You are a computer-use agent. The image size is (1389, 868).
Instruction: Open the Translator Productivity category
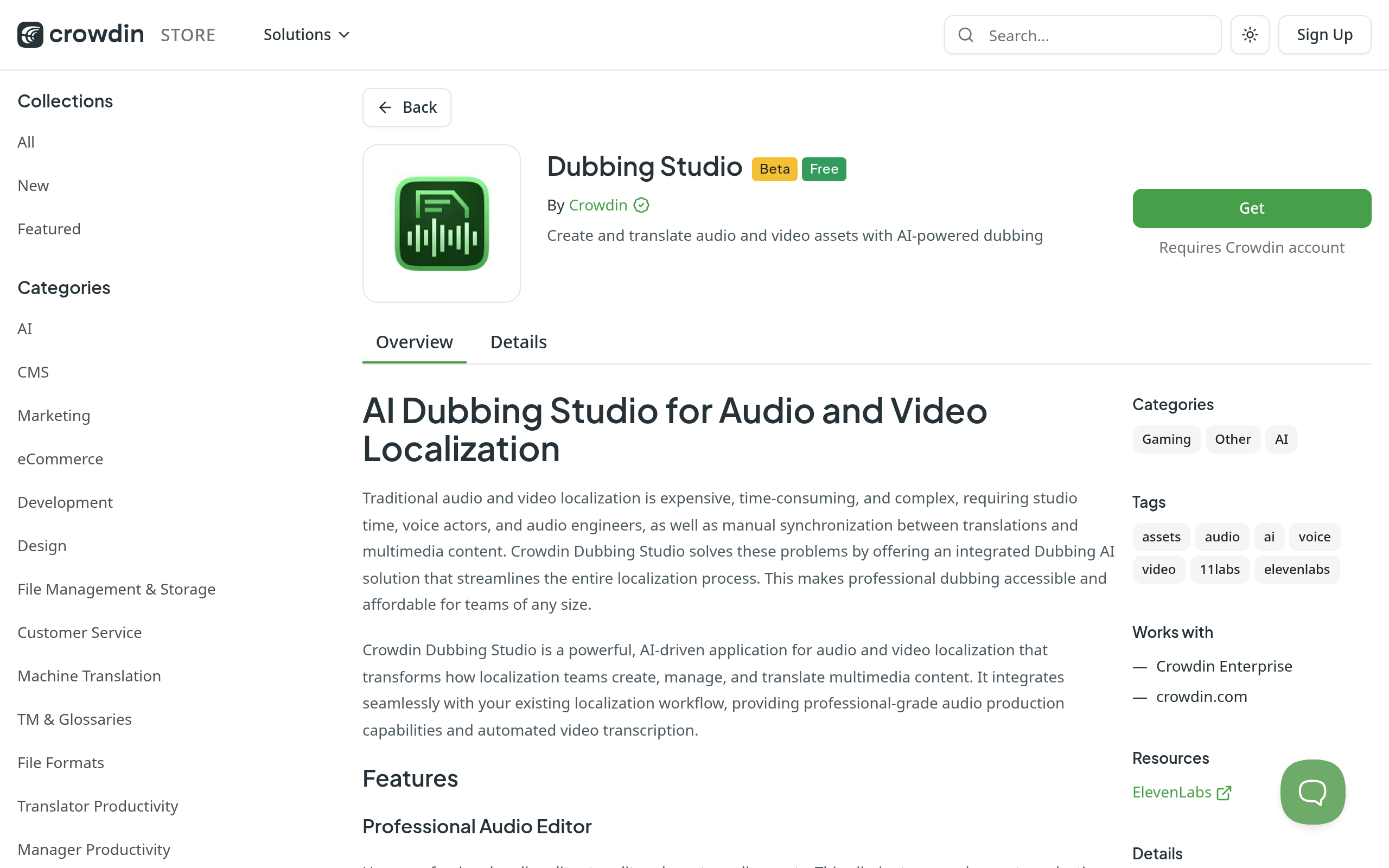click(98, 807)
